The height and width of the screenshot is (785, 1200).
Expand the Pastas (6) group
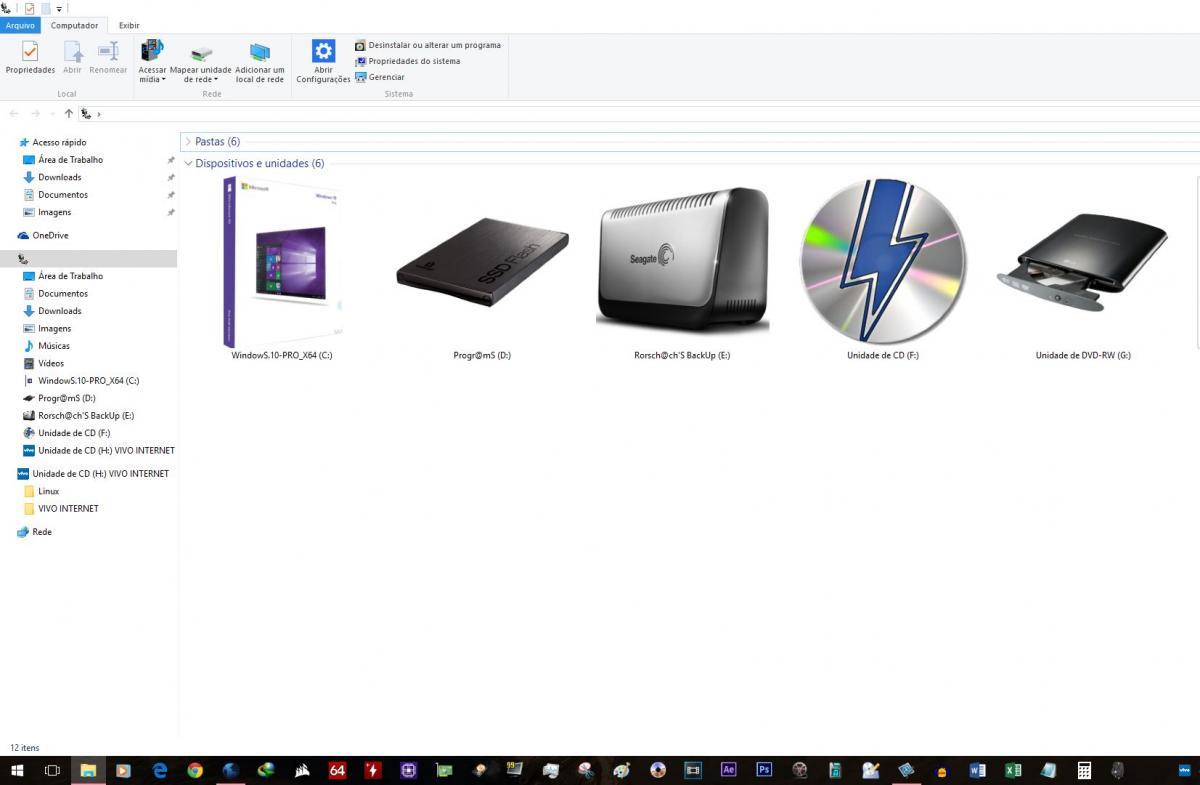[x=188, y=142]
